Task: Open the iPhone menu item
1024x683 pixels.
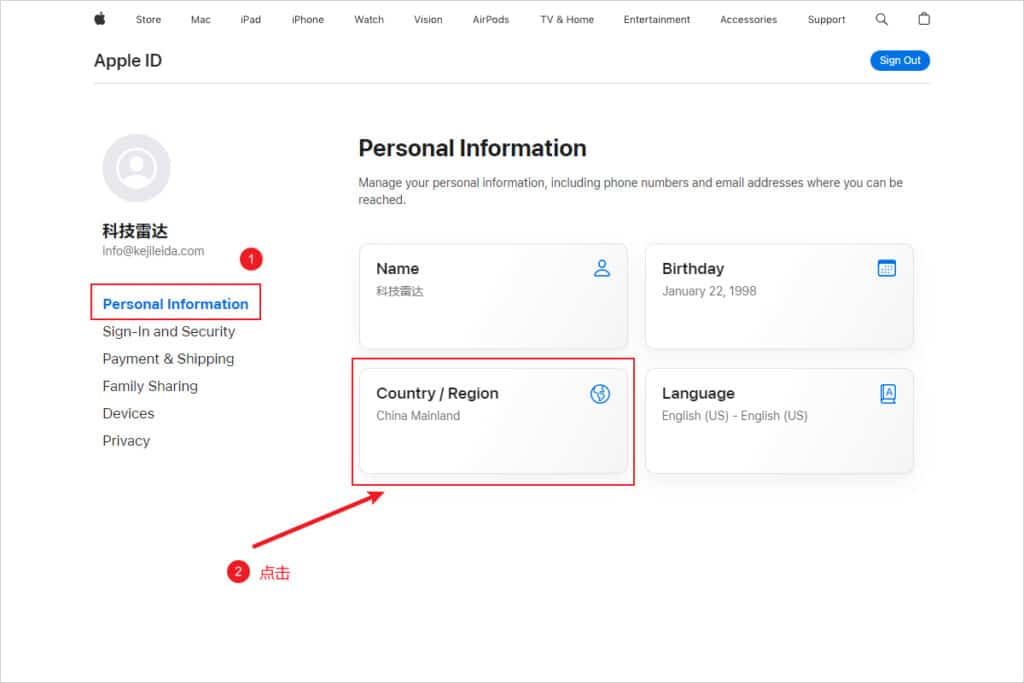Action: (x=307, y=18)
